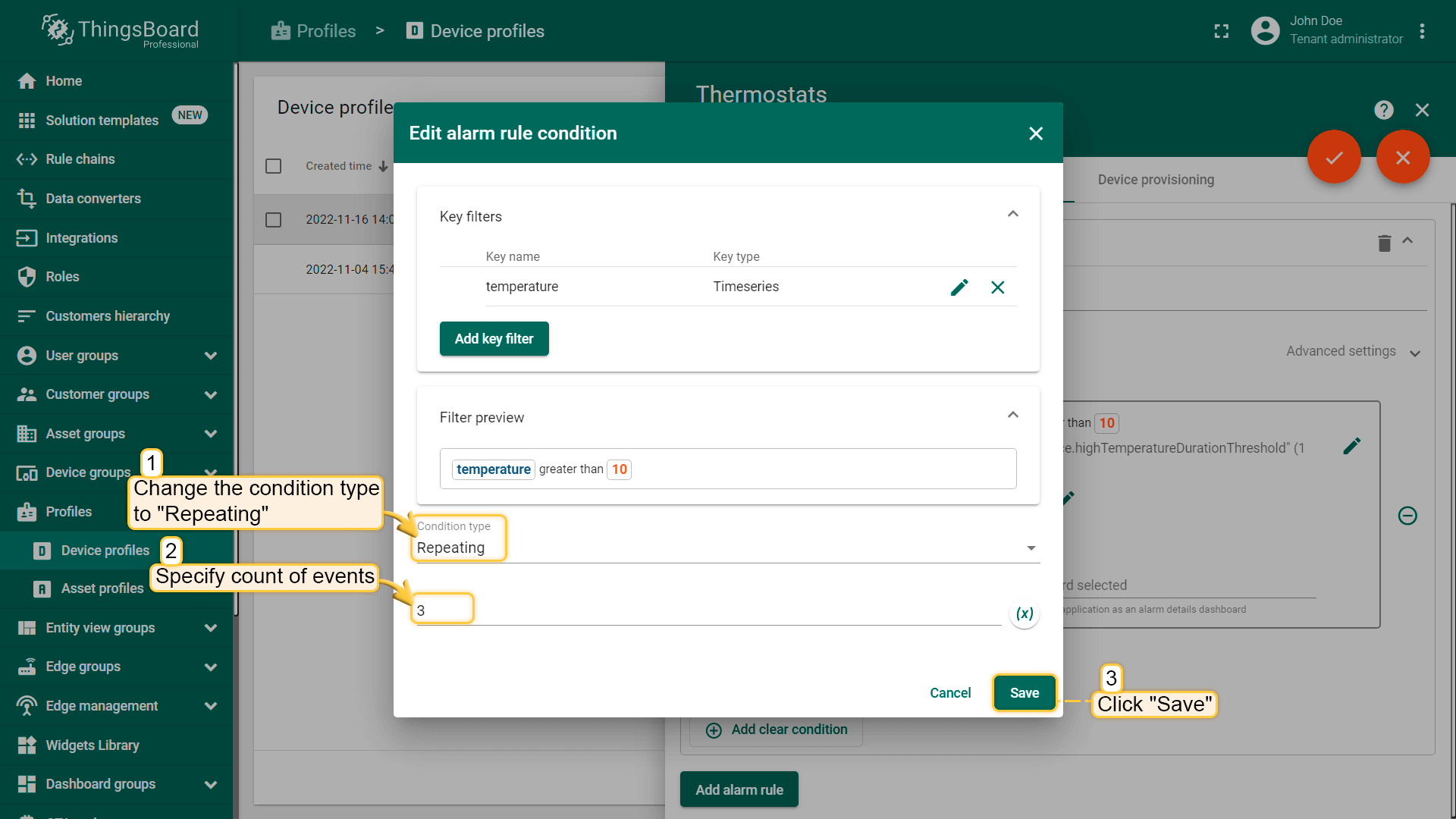The width and height of the screenshot is (1456, 819).
Task: Click Add clear condition
Action: coord(777,730)
